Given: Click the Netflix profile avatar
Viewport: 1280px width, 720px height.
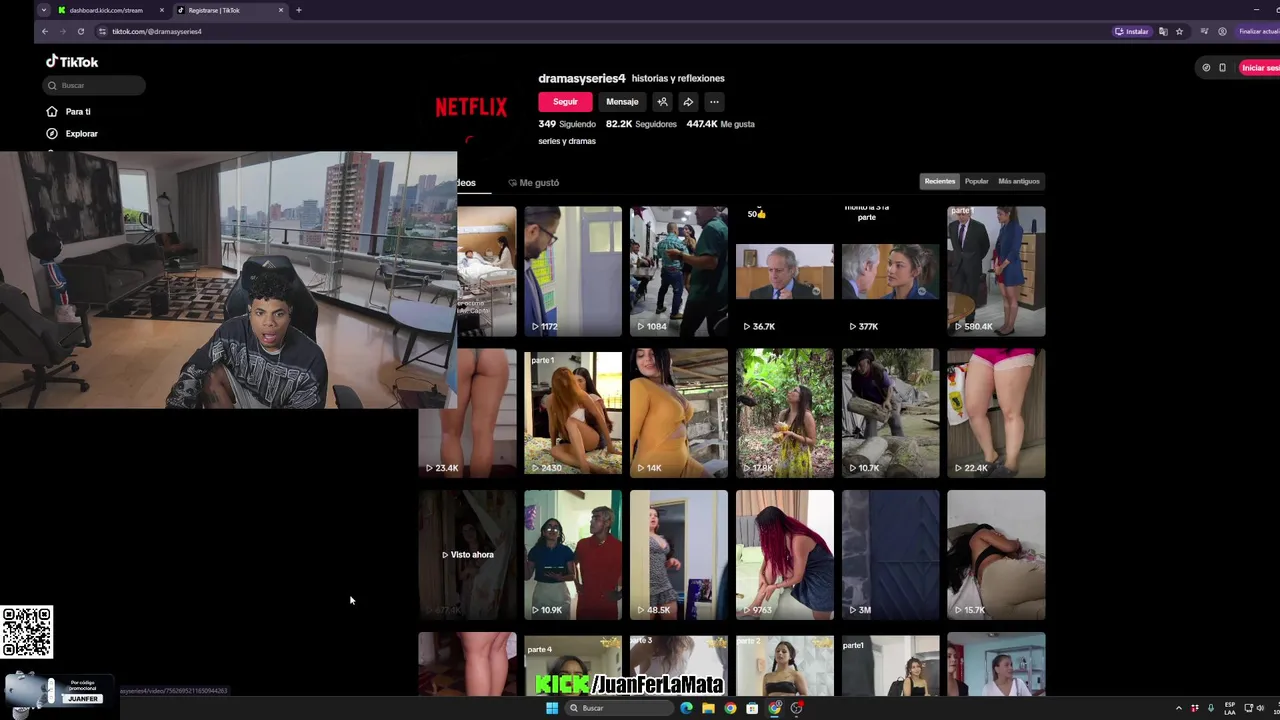Looking at the screenshot, I should (471, 107).
